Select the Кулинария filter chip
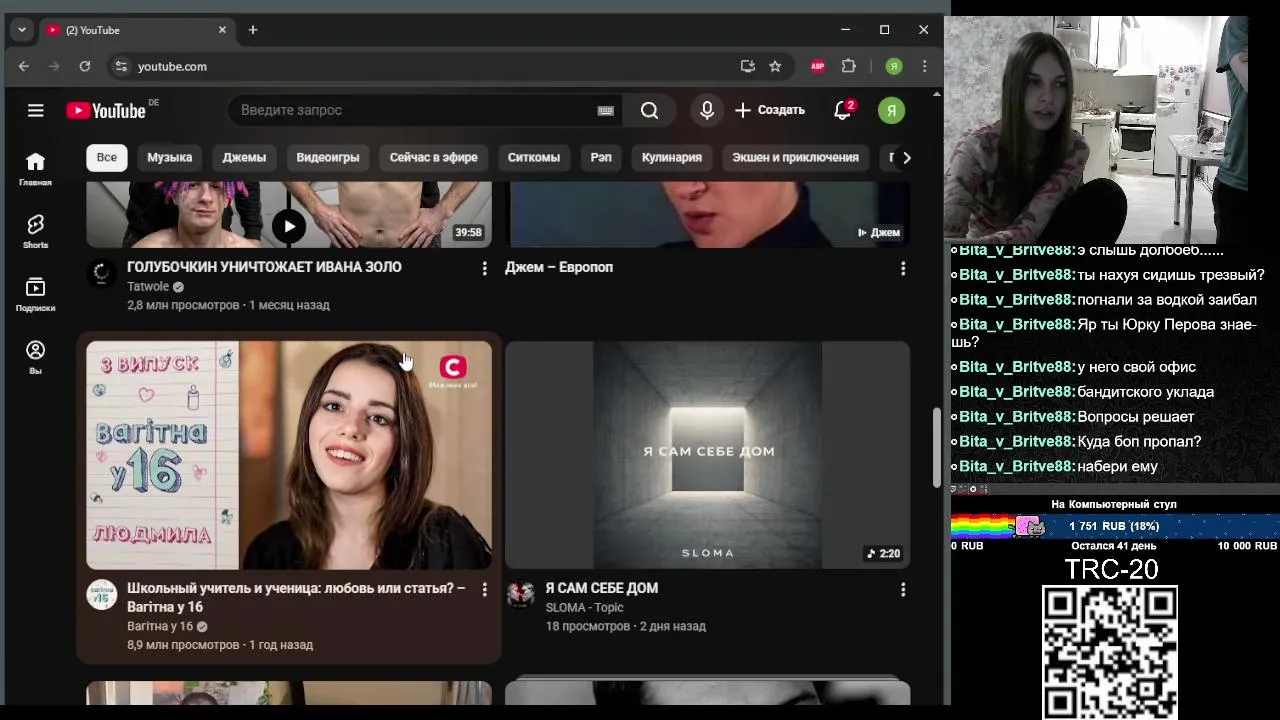 [x=672, y=157]
